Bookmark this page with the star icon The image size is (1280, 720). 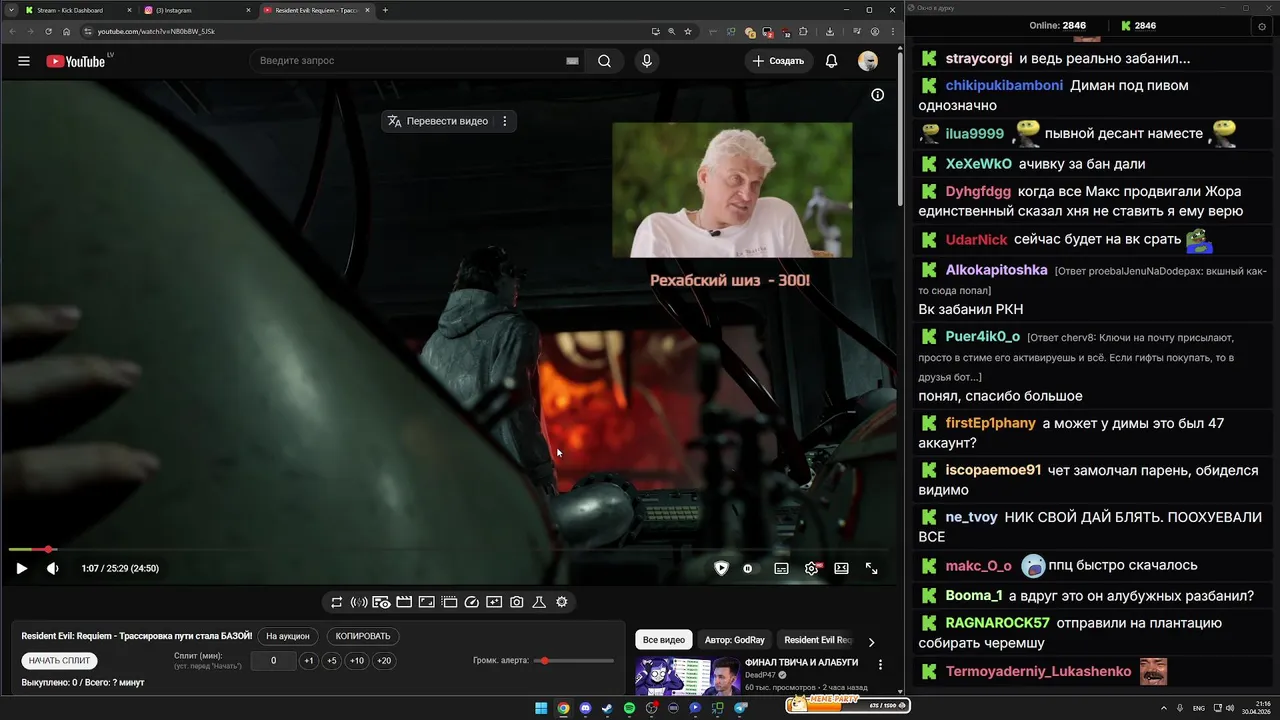(688, 31)
